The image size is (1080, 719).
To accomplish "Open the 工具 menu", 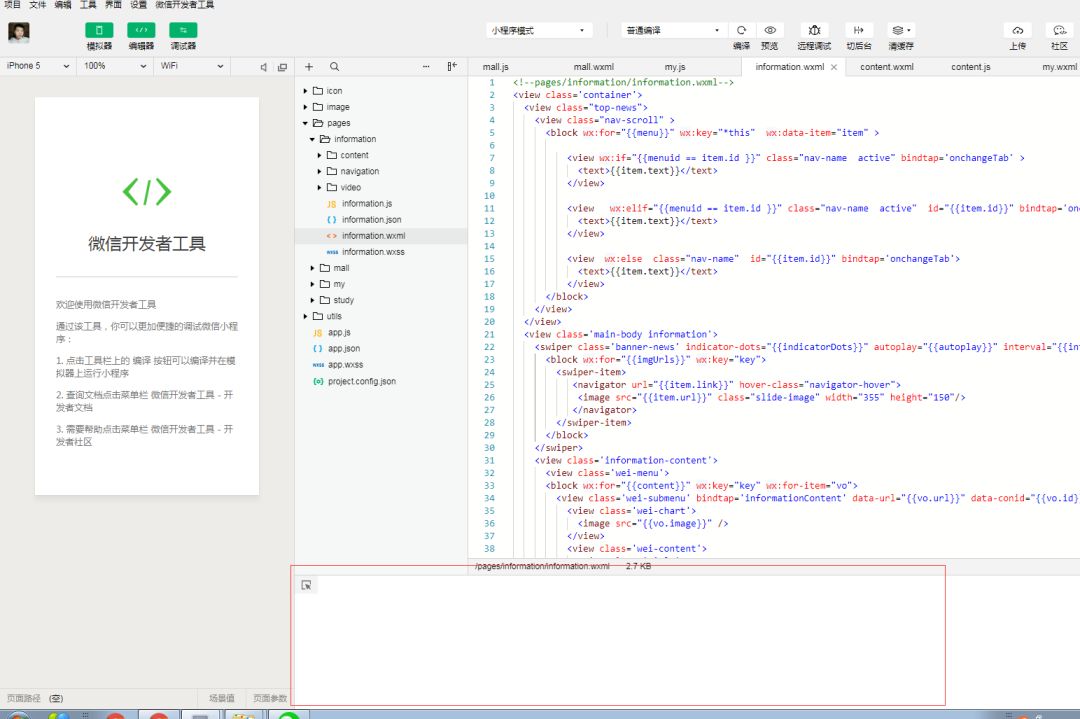I will point(88,5).
